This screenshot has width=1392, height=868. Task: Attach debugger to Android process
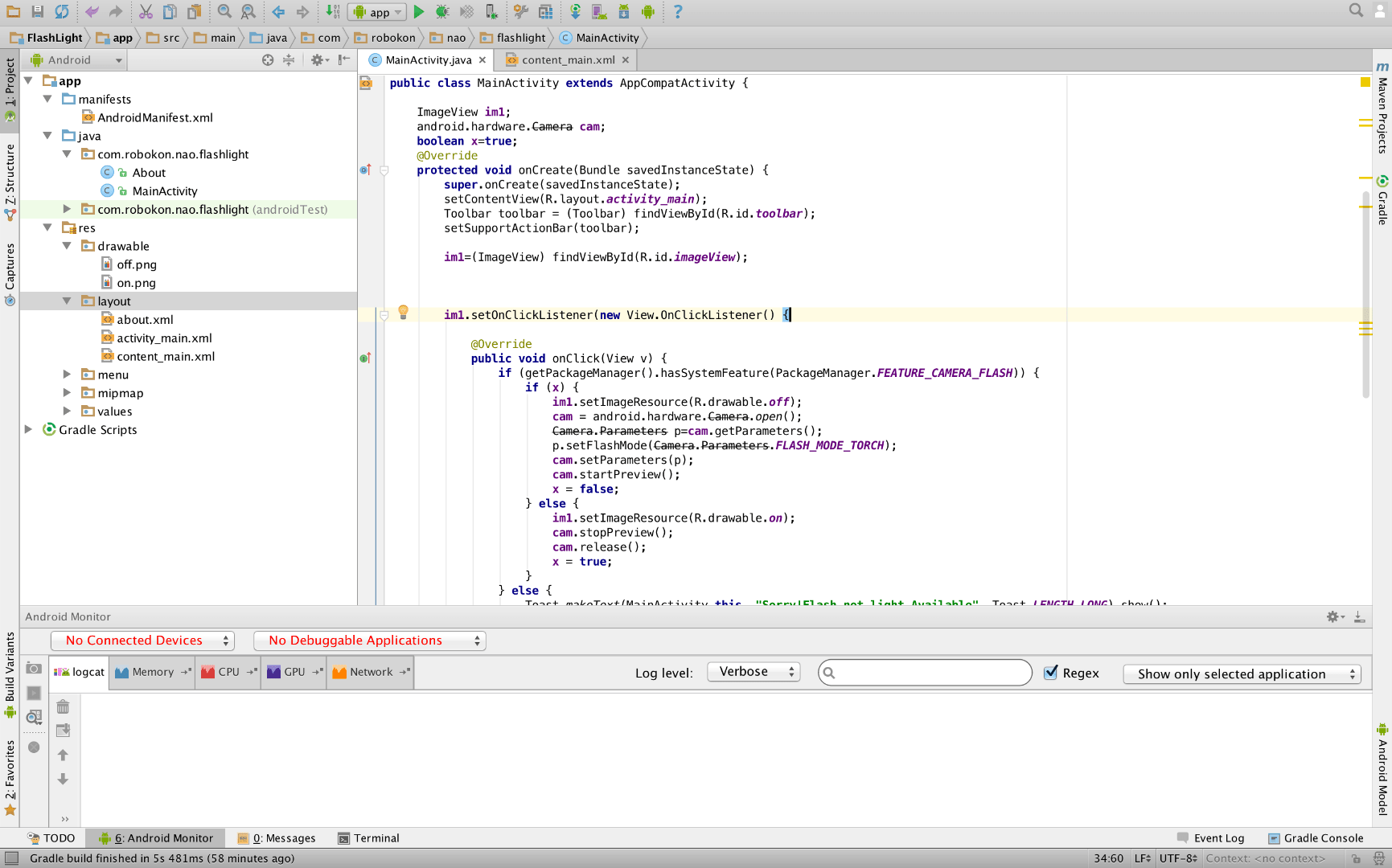pos(491,11)
